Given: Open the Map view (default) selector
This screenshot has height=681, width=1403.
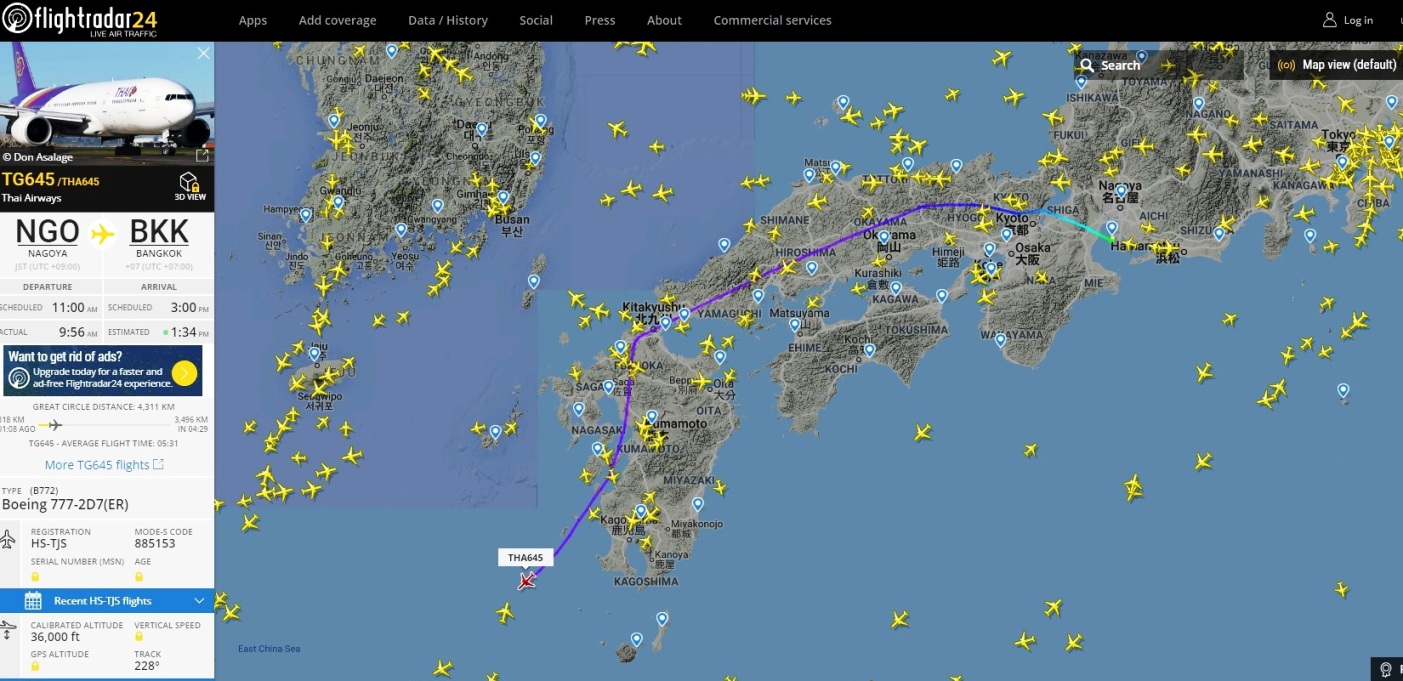Looking at the screenshot, I should pos(1338,65).
